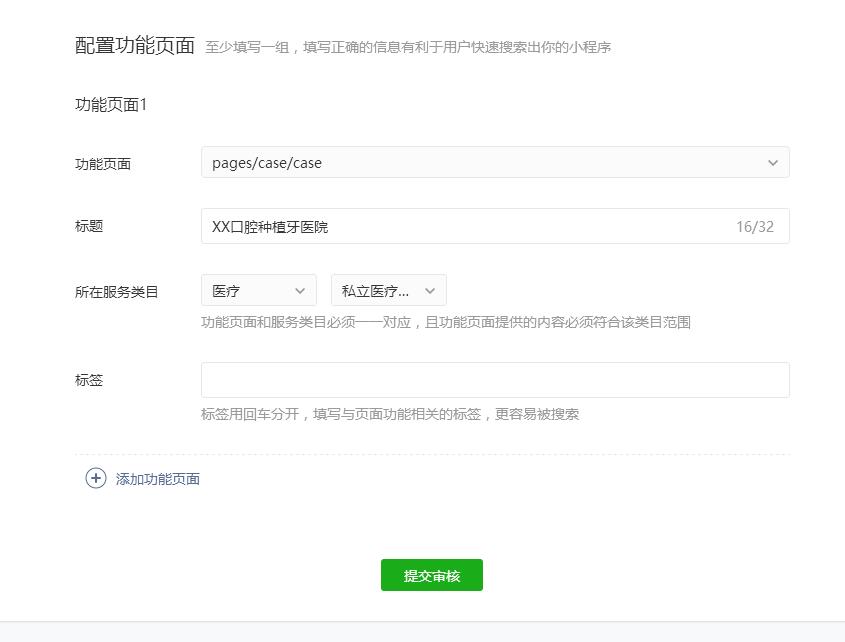Open the pages/case/case dropdown chevron
The width and height of the screenshot is (845, 642).
tap(772, 162)
